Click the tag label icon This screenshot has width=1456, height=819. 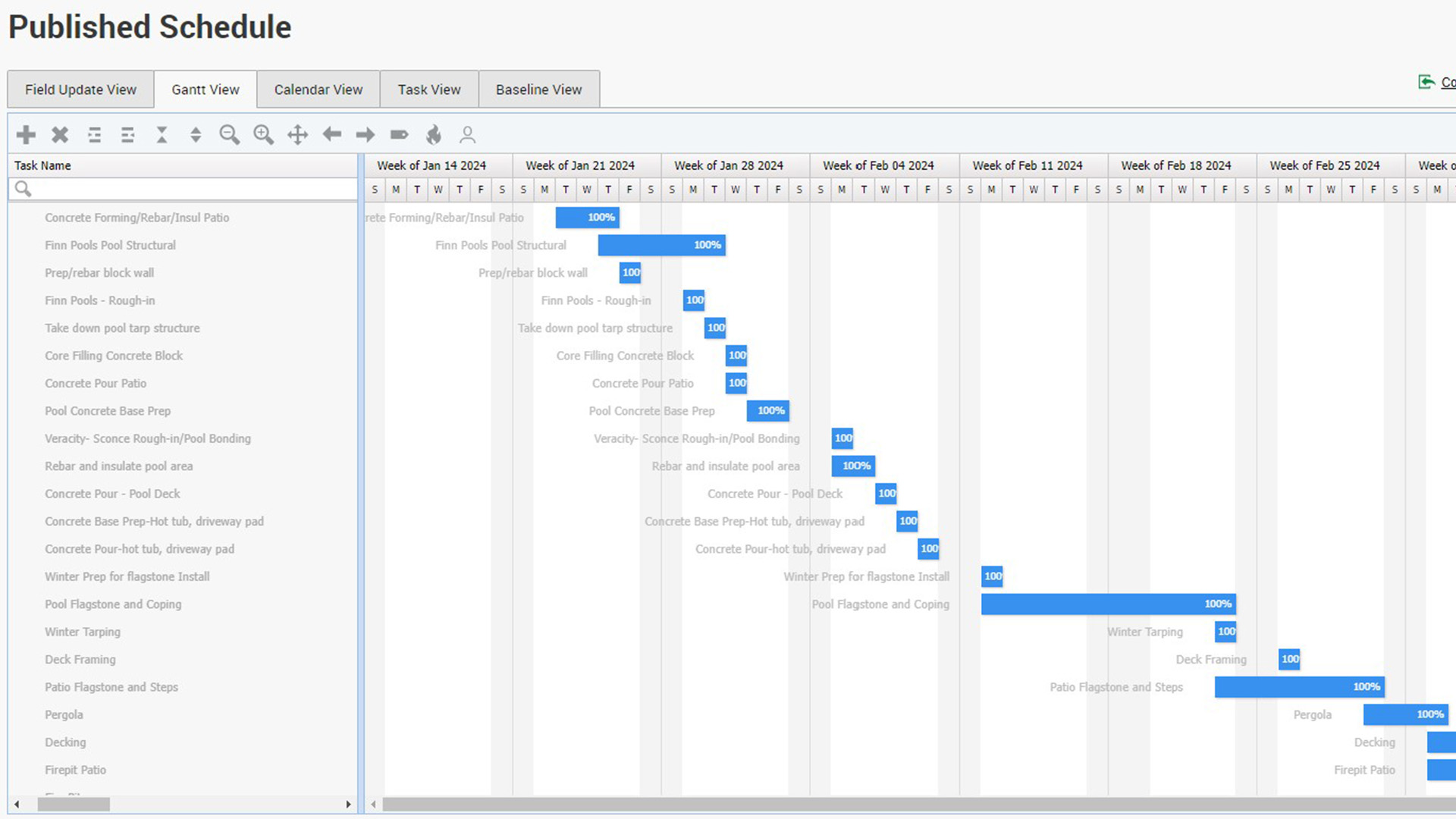coord(400,135)
